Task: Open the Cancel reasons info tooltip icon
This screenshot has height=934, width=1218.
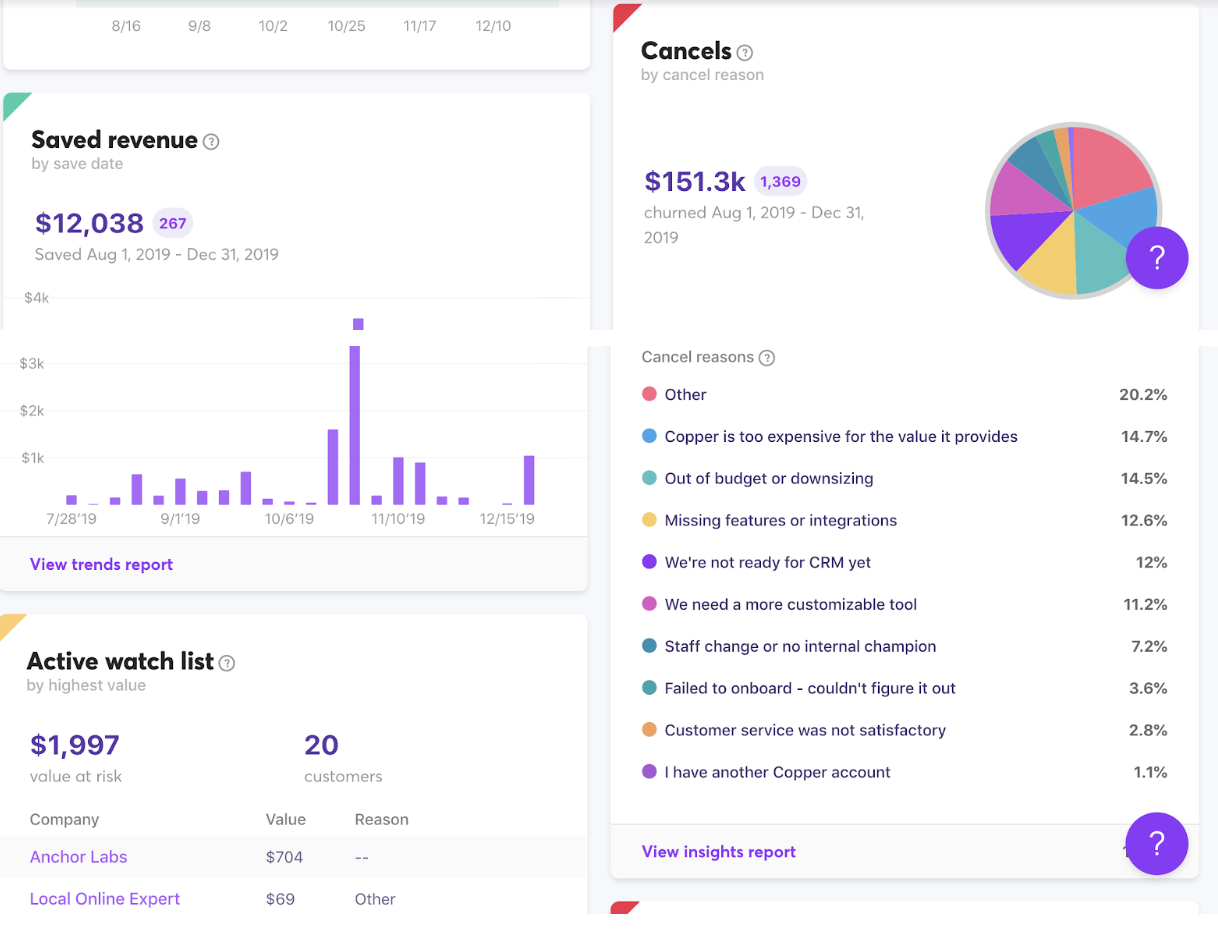Action: click(x=767, y=358)
